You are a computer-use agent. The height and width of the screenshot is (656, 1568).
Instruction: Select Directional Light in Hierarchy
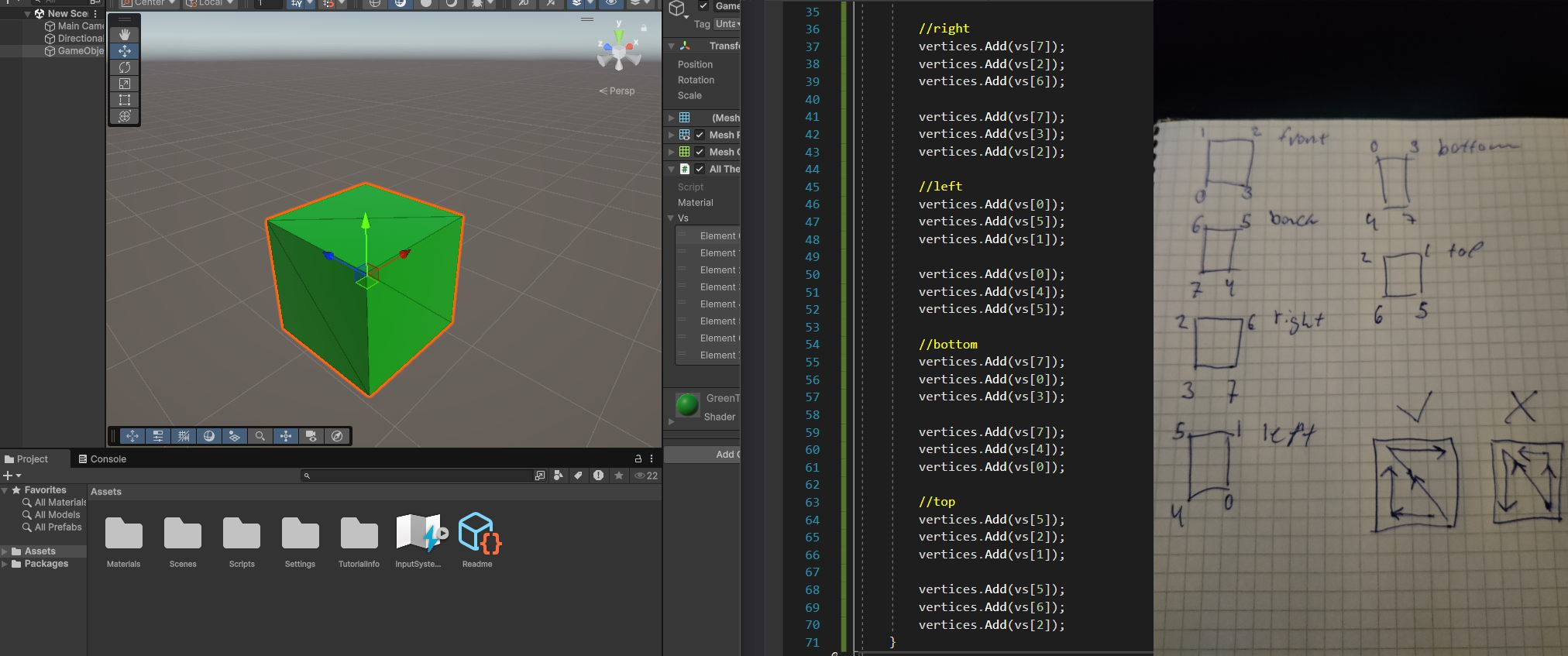74,38
